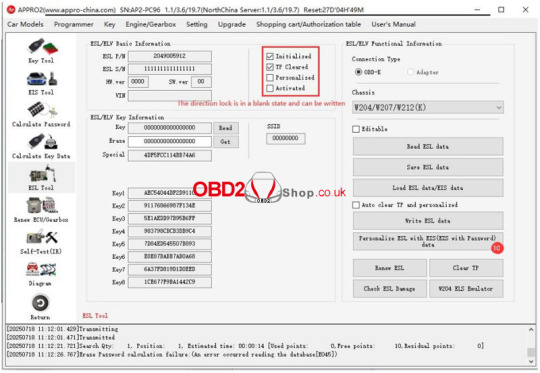Click the Key1 value field
Viewport: 540px width, 373px height.
(x=170, y=193)
